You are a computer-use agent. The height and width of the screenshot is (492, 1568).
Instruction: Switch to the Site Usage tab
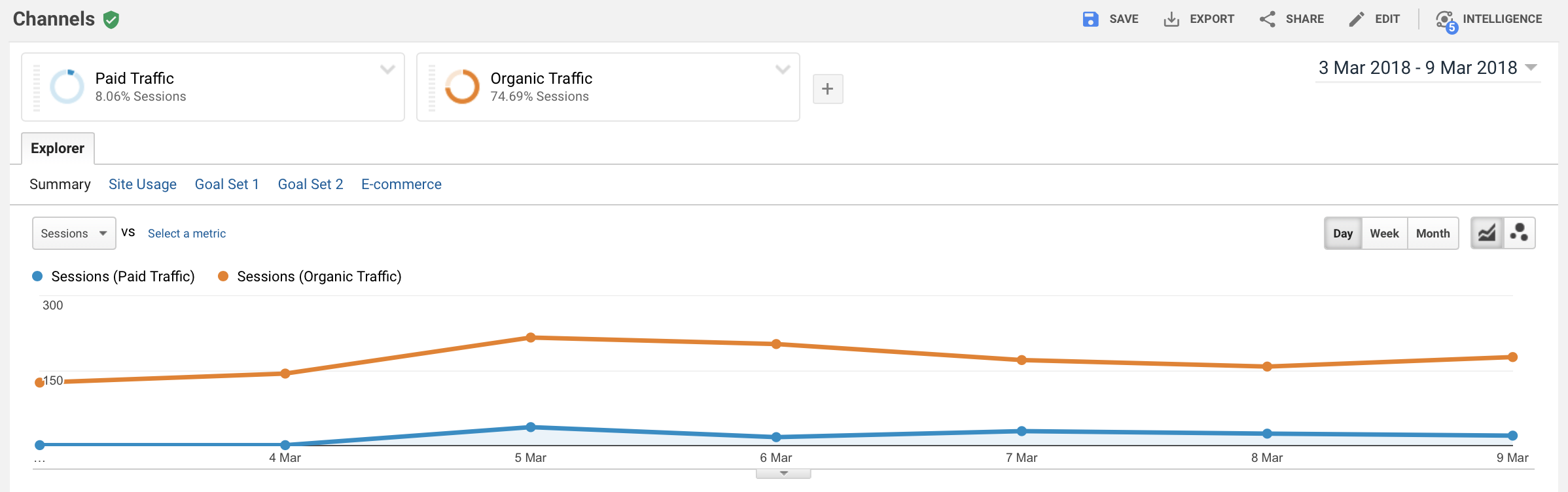pyautogui.click(x=143, y=184)
